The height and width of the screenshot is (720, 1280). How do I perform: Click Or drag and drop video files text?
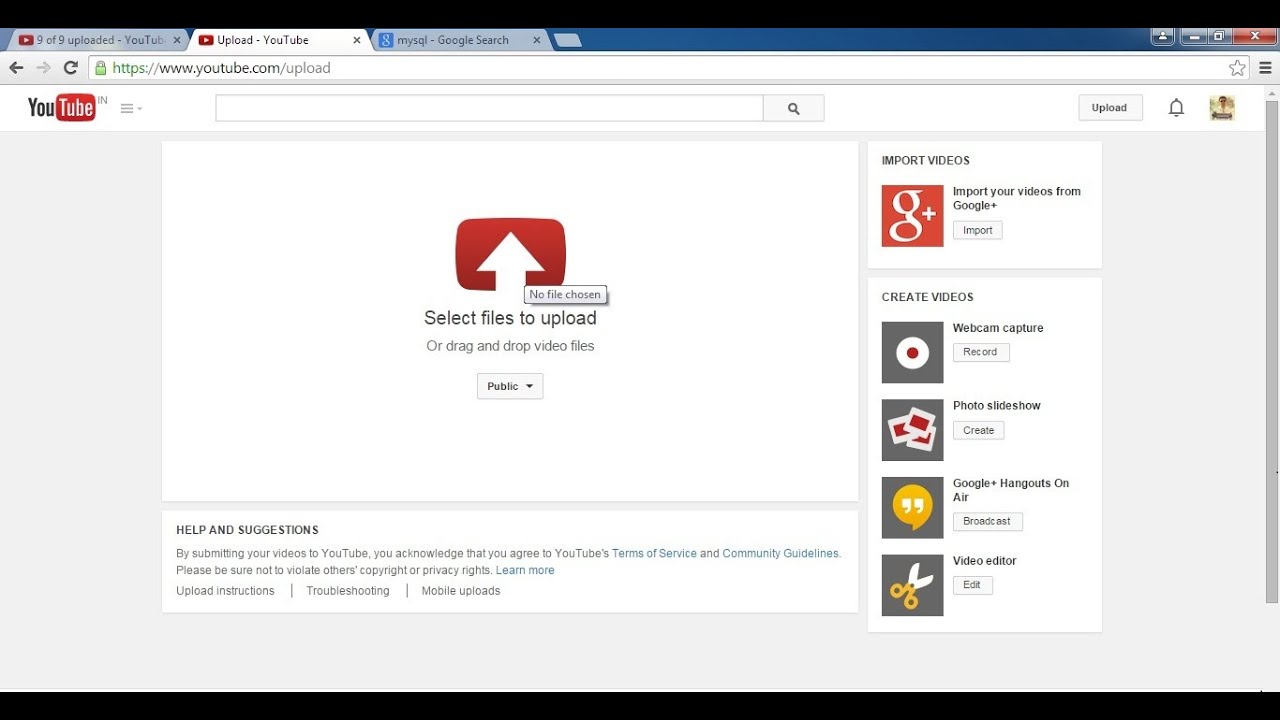pyautogui.click(x=510, y=346)
